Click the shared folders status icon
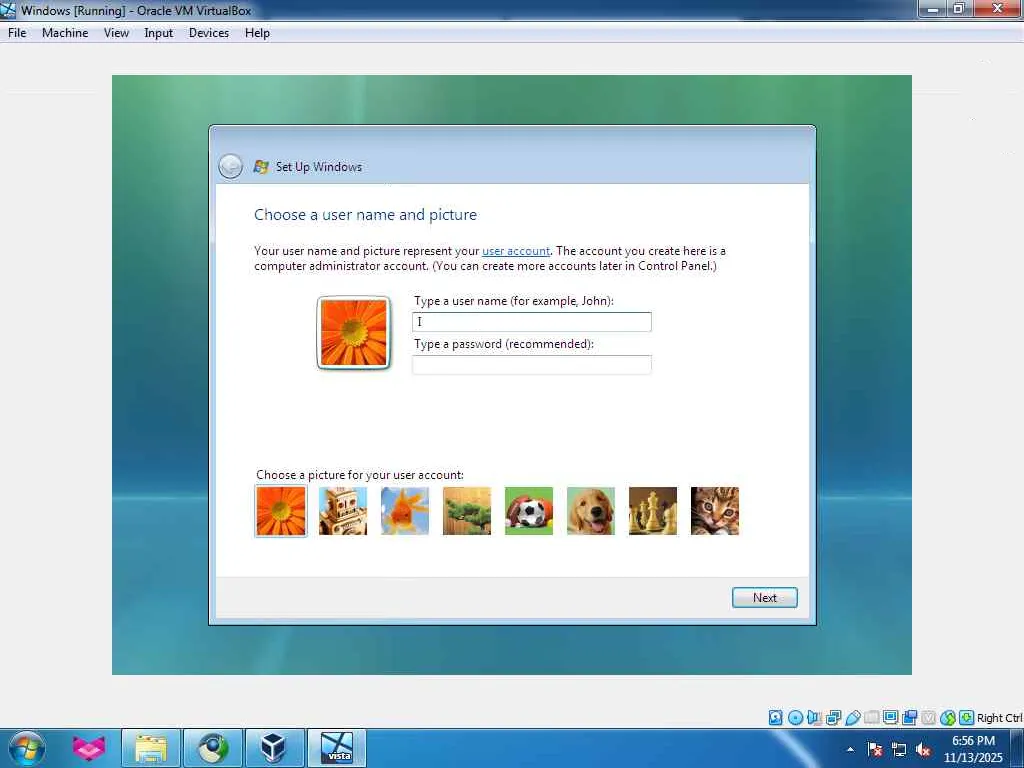Image resolution: width=1024 pixels, height=768 pixels. coord(871,718)
